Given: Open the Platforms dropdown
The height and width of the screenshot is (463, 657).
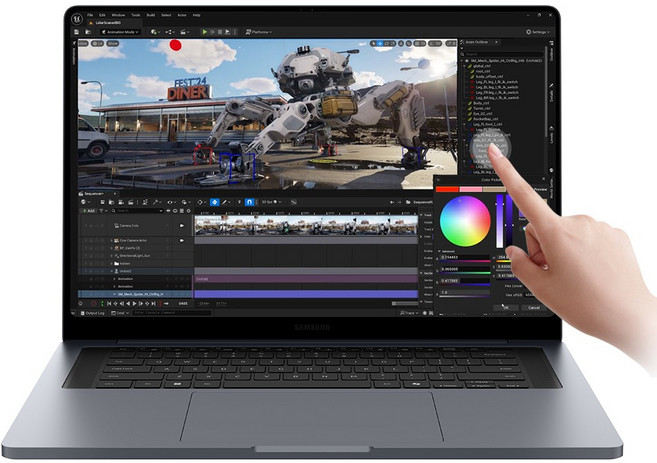Looking at the screenshot, I should pyautogui.click(x=259, y=32).
